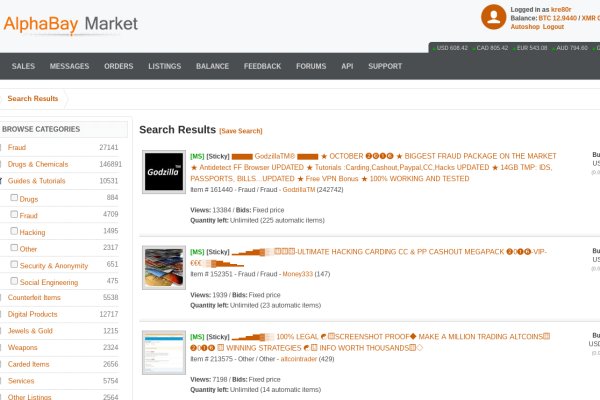Image resolution: width=600 pixels, height=400 pixels.
Task: Open the Weapons category
Action: pos(23,348)
